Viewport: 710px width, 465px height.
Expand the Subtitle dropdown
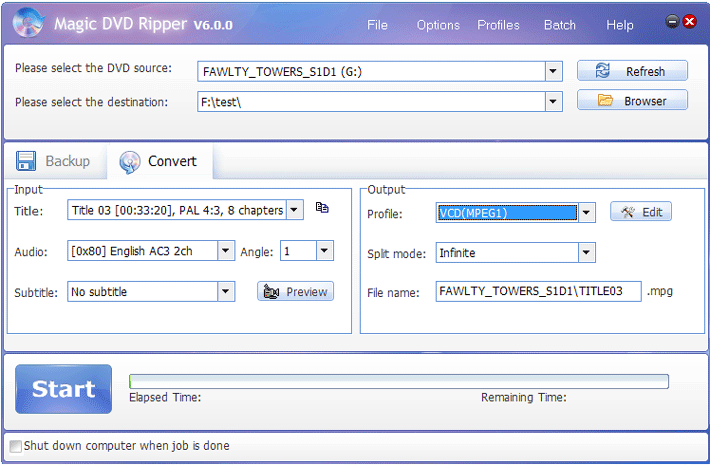[225, 292]
